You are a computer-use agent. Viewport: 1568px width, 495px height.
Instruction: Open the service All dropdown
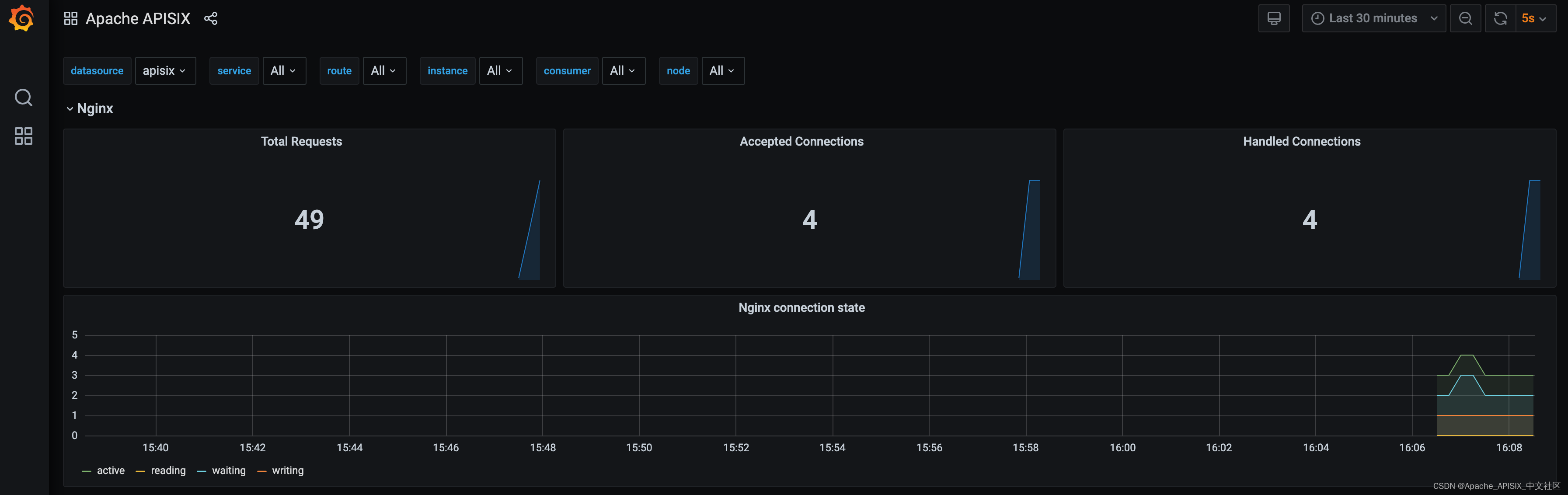(x=284, y=71)
